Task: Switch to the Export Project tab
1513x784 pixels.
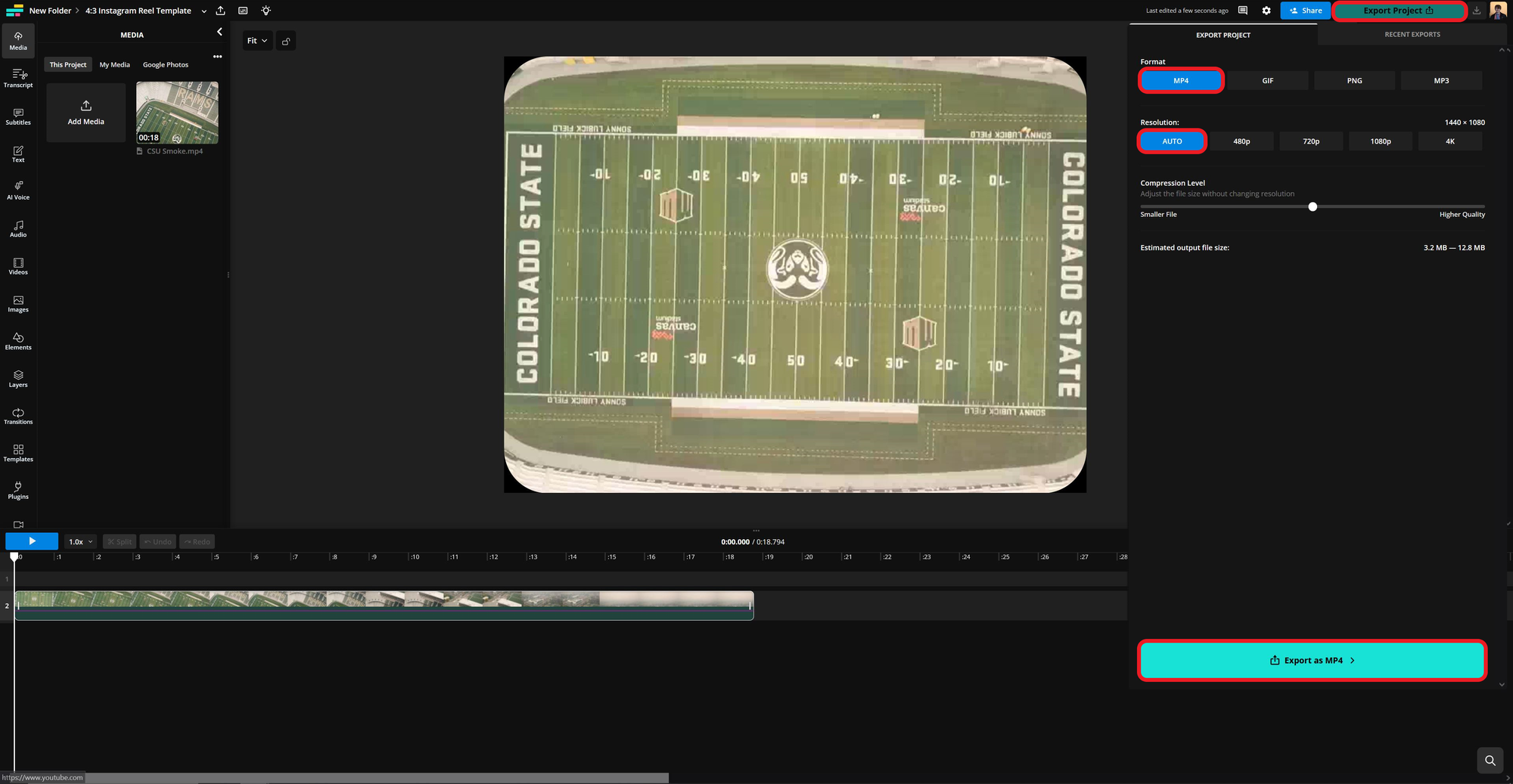Action: (1223, 35)
